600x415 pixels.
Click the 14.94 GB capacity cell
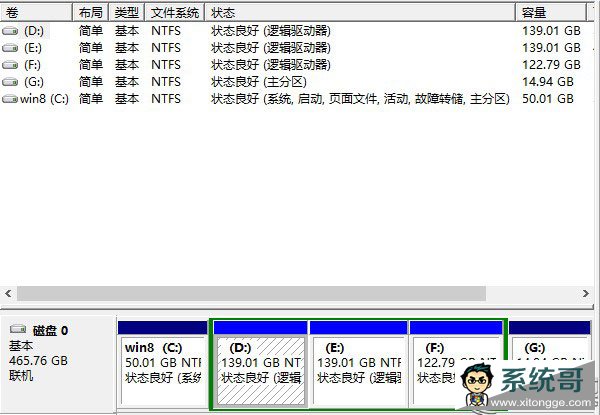coord(548,82)
